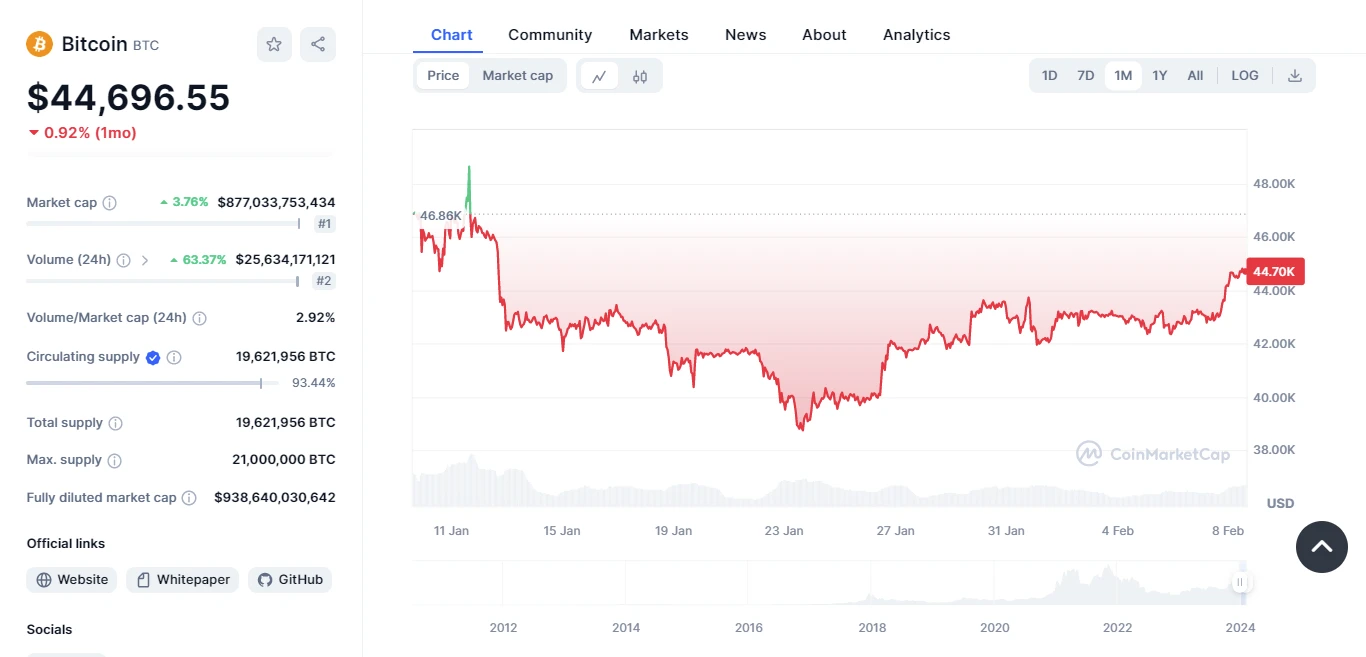1366x657 pixels.
Task: Open the Analytics tab
Action: pyautogui.click(x=917, y=34)
